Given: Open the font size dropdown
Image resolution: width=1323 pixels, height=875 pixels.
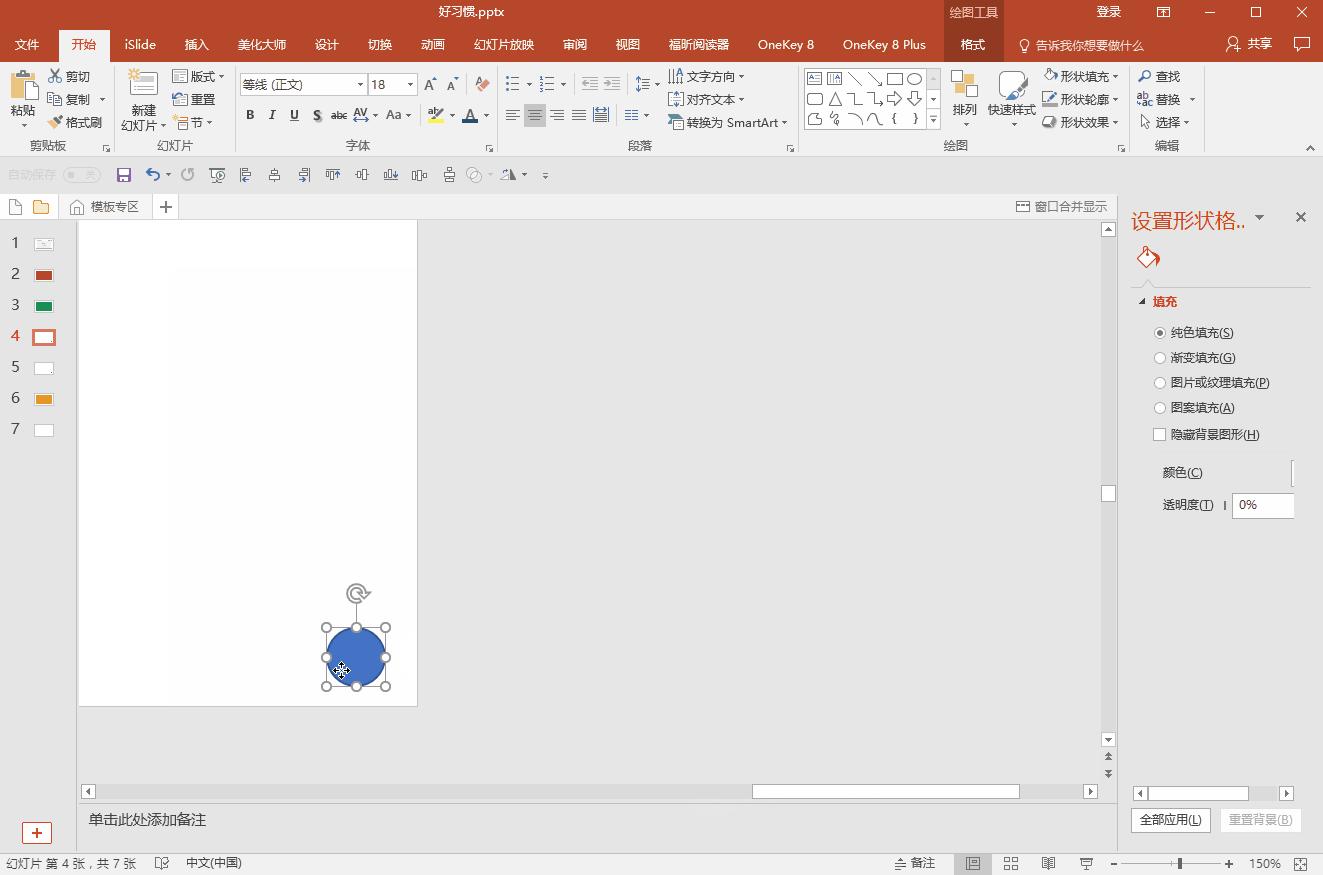Looking at the screenshot, I should point(410,85).
